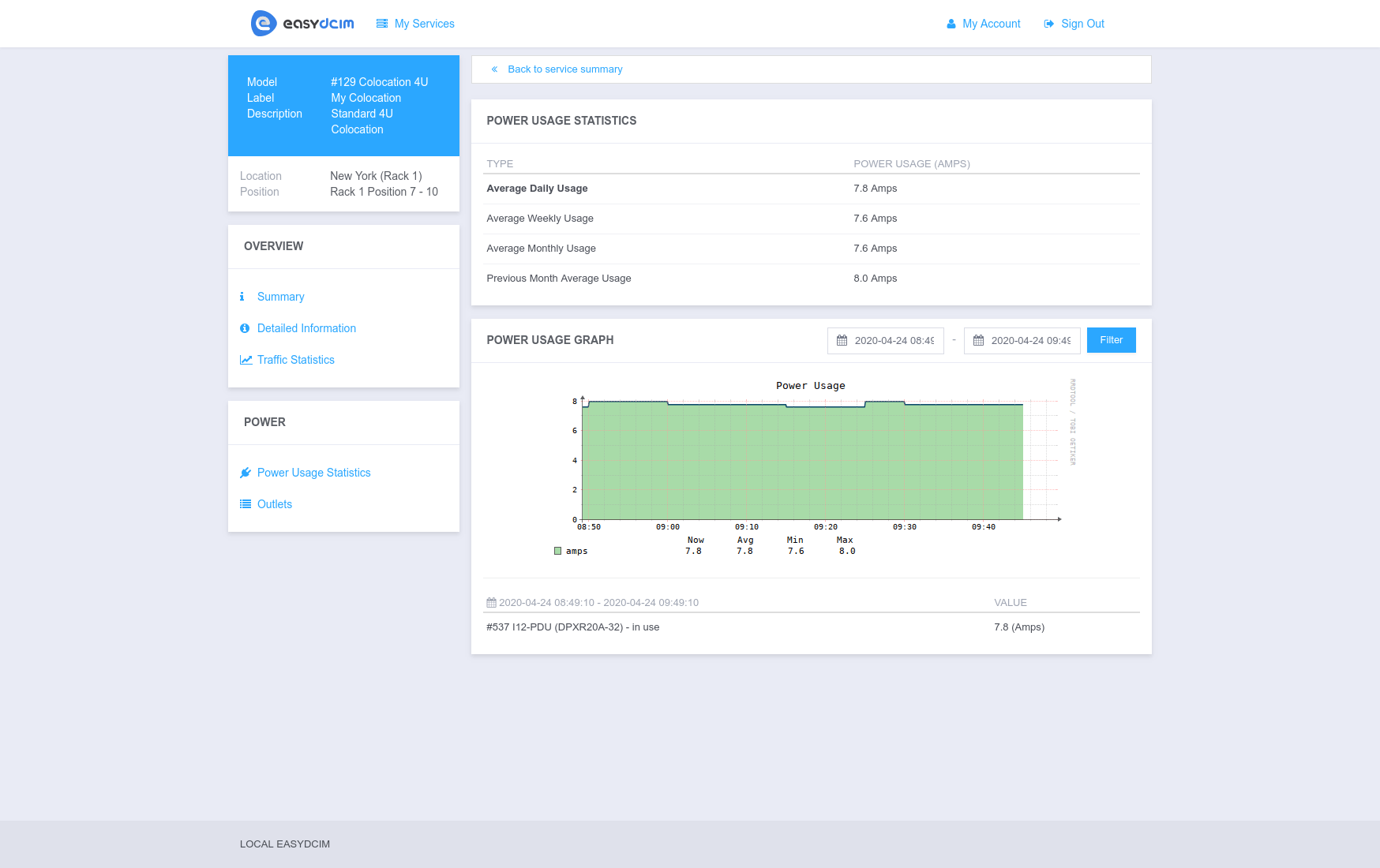The image size is (1380, 868).
Task: Click the double-chevron beside Back to service summary
Action: point(494,69)
